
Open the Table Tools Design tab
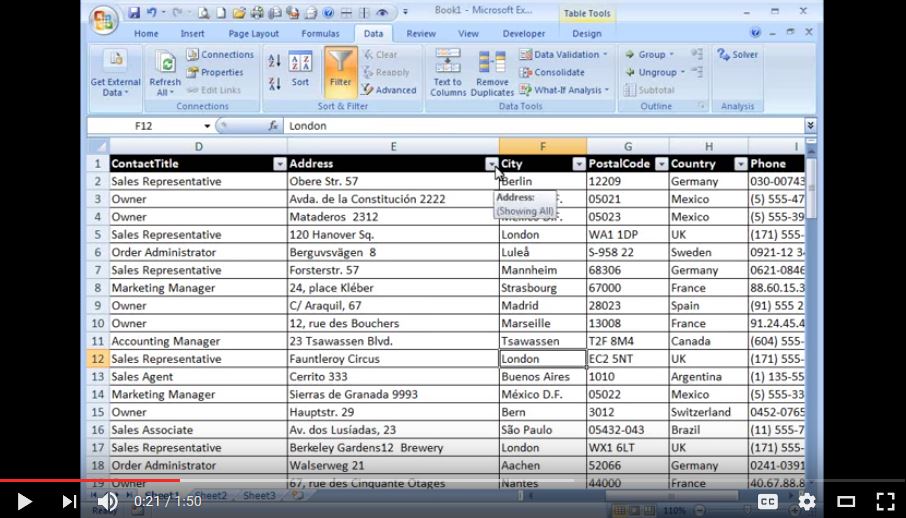pyautogui.click(x=587, y=34)
